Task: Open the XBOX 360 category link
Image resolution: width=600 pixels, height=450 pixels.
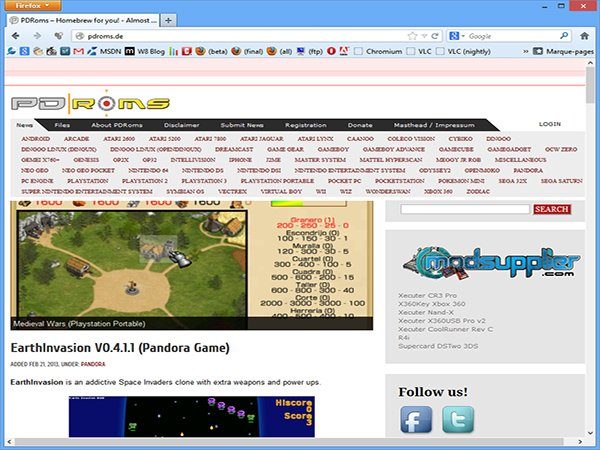Action: pyautogui.click(x=438, y=191)
